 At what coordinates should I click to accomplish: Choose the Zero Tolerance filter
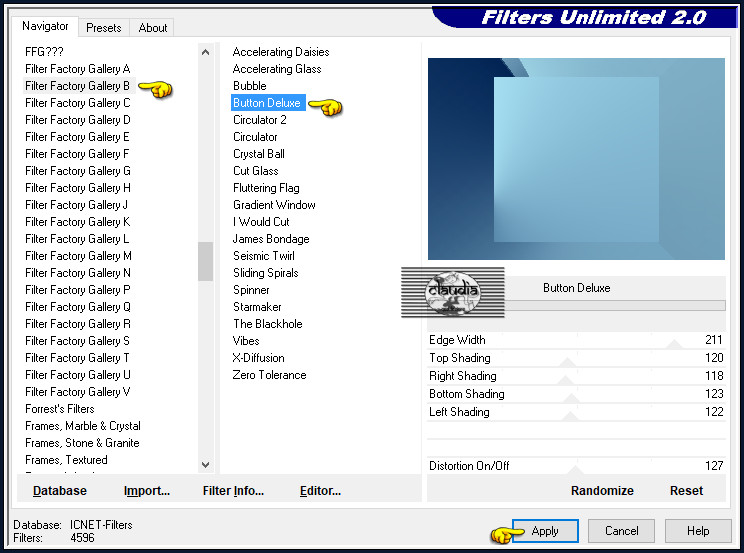pos(269,375)
